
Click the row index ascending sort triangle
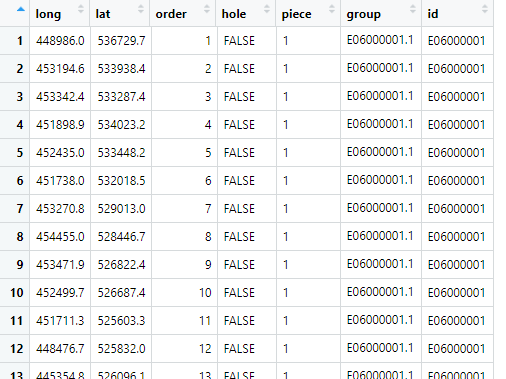[x=21, y=9]
